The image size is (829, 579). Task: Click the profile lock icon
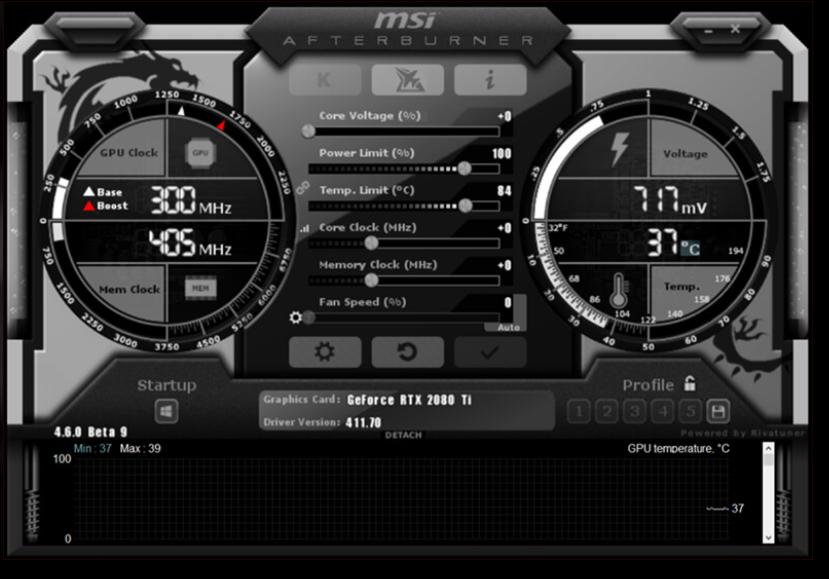689,383
